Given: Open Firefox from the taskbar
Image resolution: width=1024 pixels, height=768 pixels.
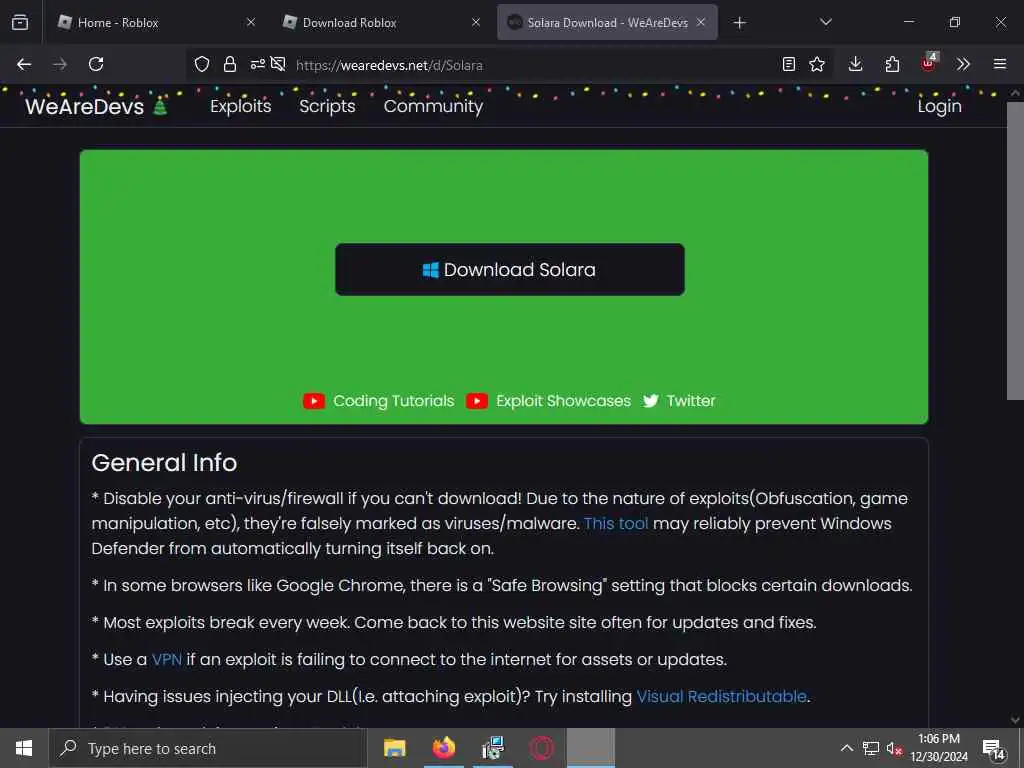Looking at the screenshot, I should [443, 748].
